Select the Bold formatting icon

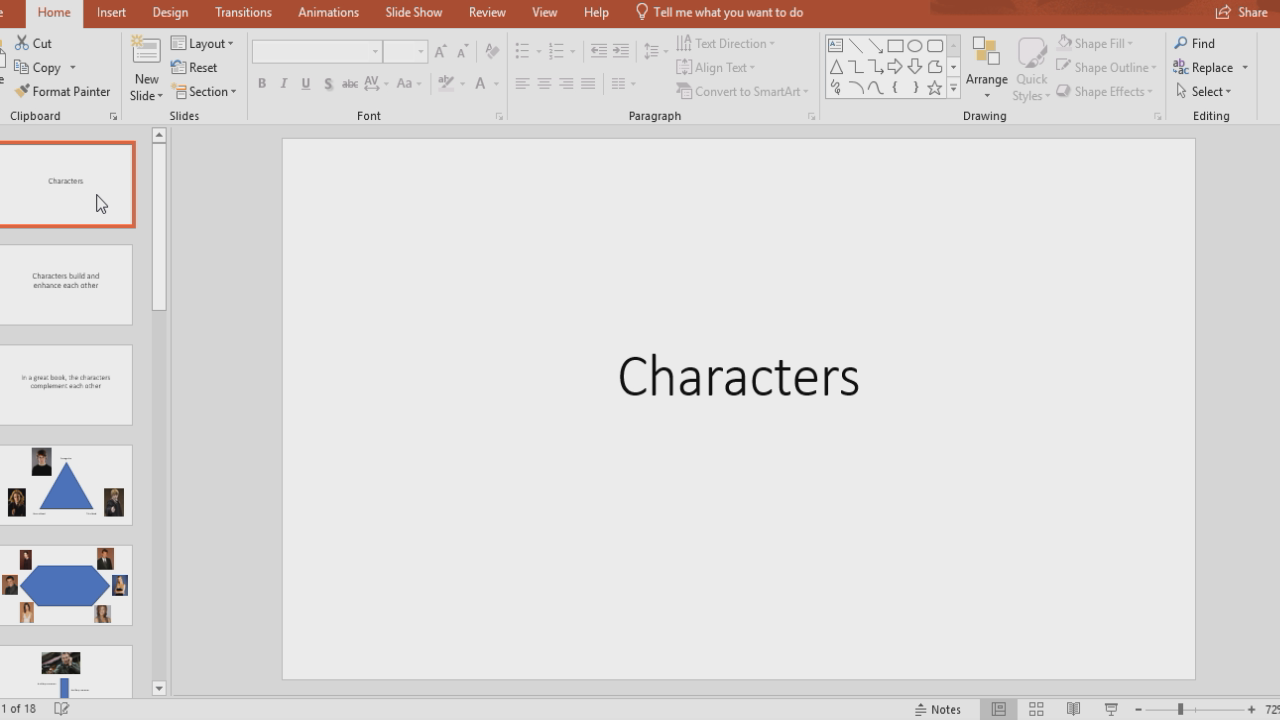(261, 84)
